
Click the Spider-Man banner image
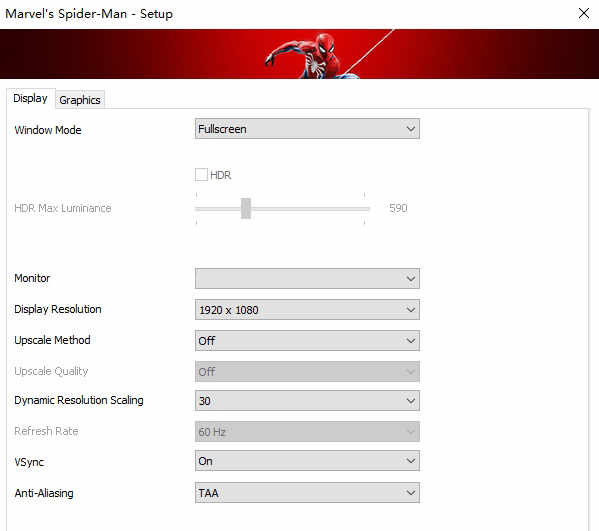coord(300,54)
